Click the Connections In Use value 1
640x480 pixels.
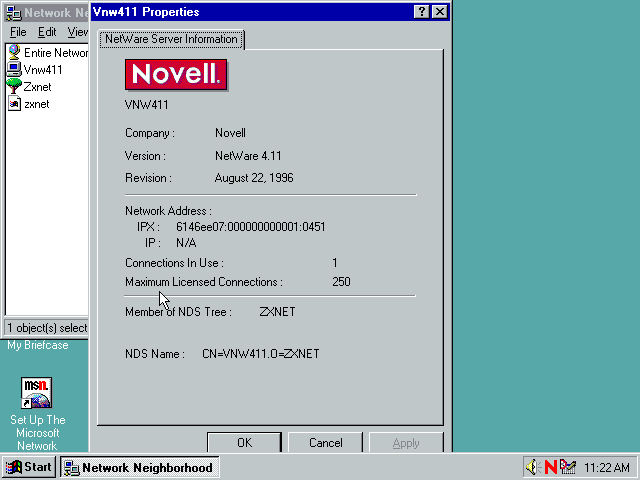click(x=335, y=262)
